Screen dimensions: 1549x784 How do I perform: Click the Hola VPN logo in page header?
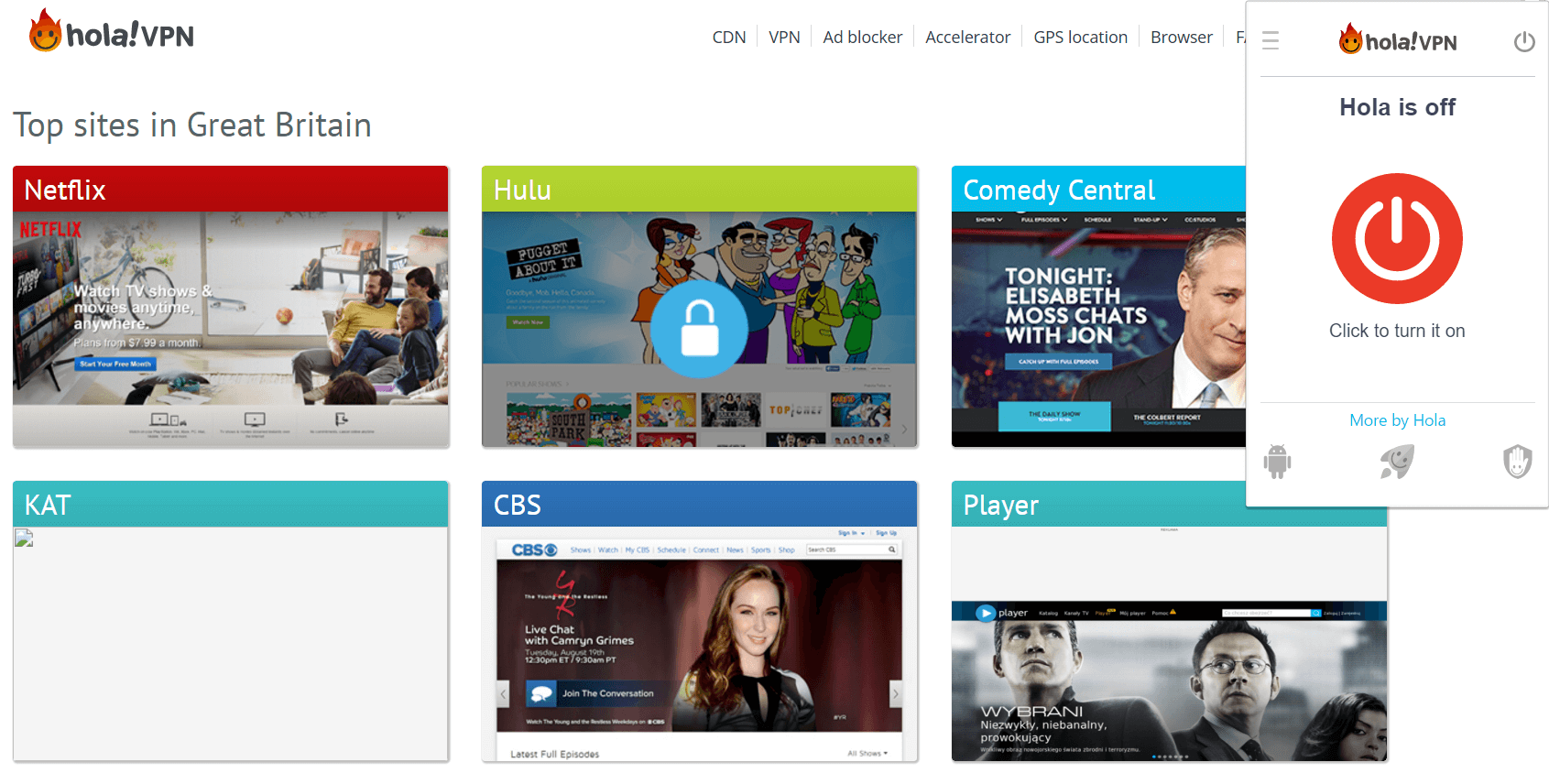point(112,31)
